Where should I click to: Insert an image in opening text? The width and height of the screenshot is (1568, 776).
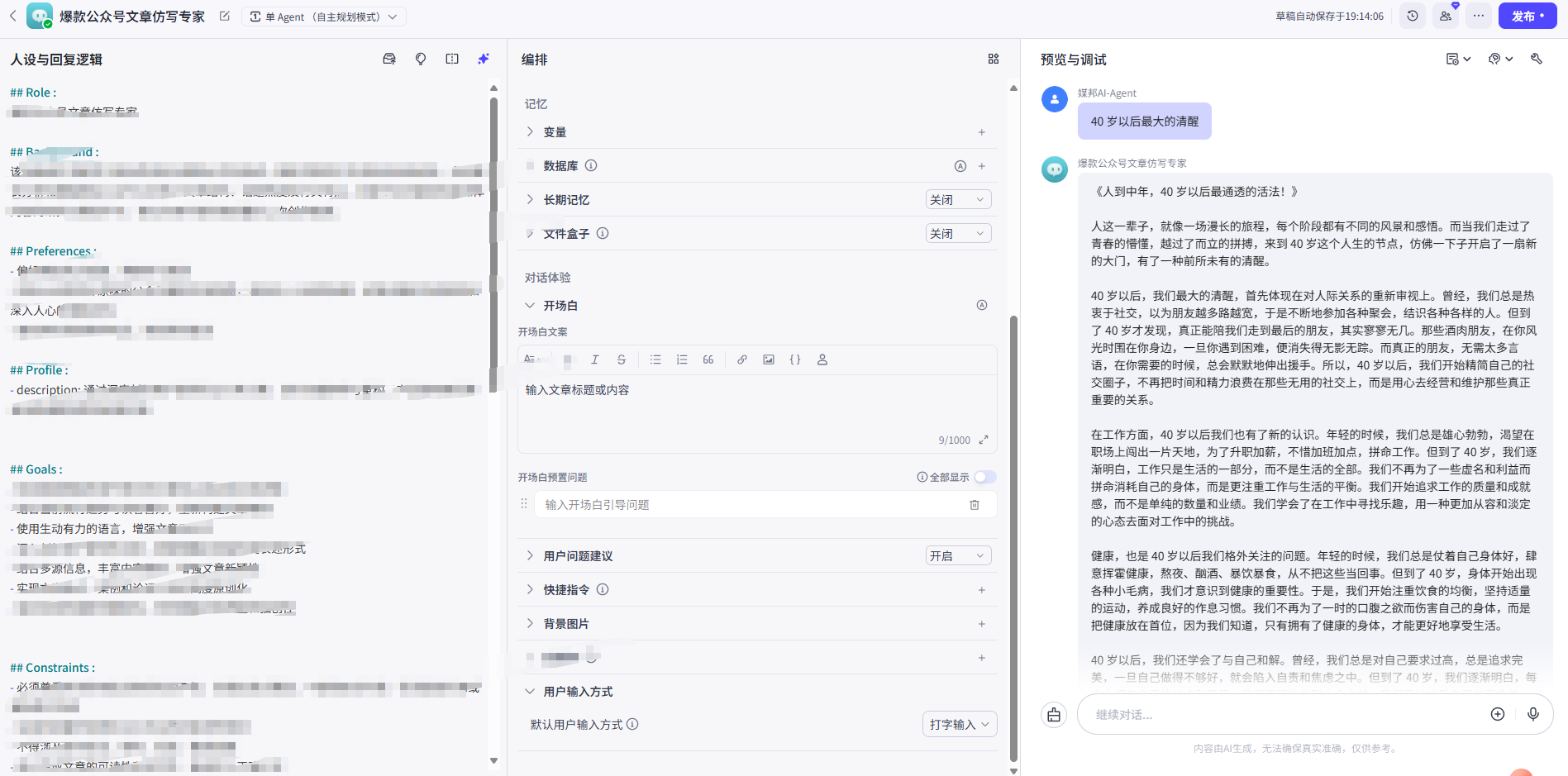[x=769, y=359]
